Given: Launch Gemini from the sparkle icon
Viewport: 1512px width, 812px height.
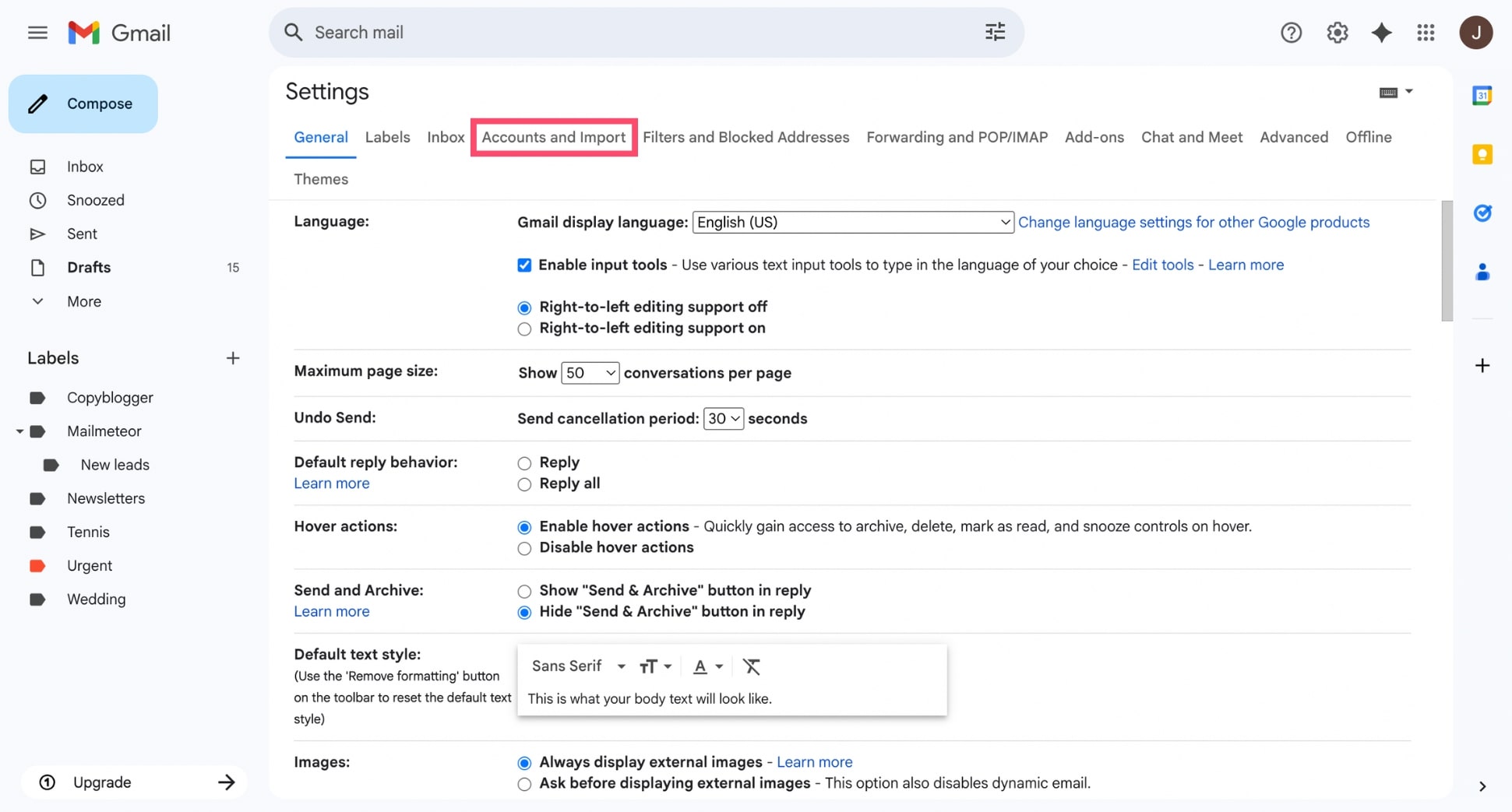Looking at the screenshot, I should [x=1382, y=32].
